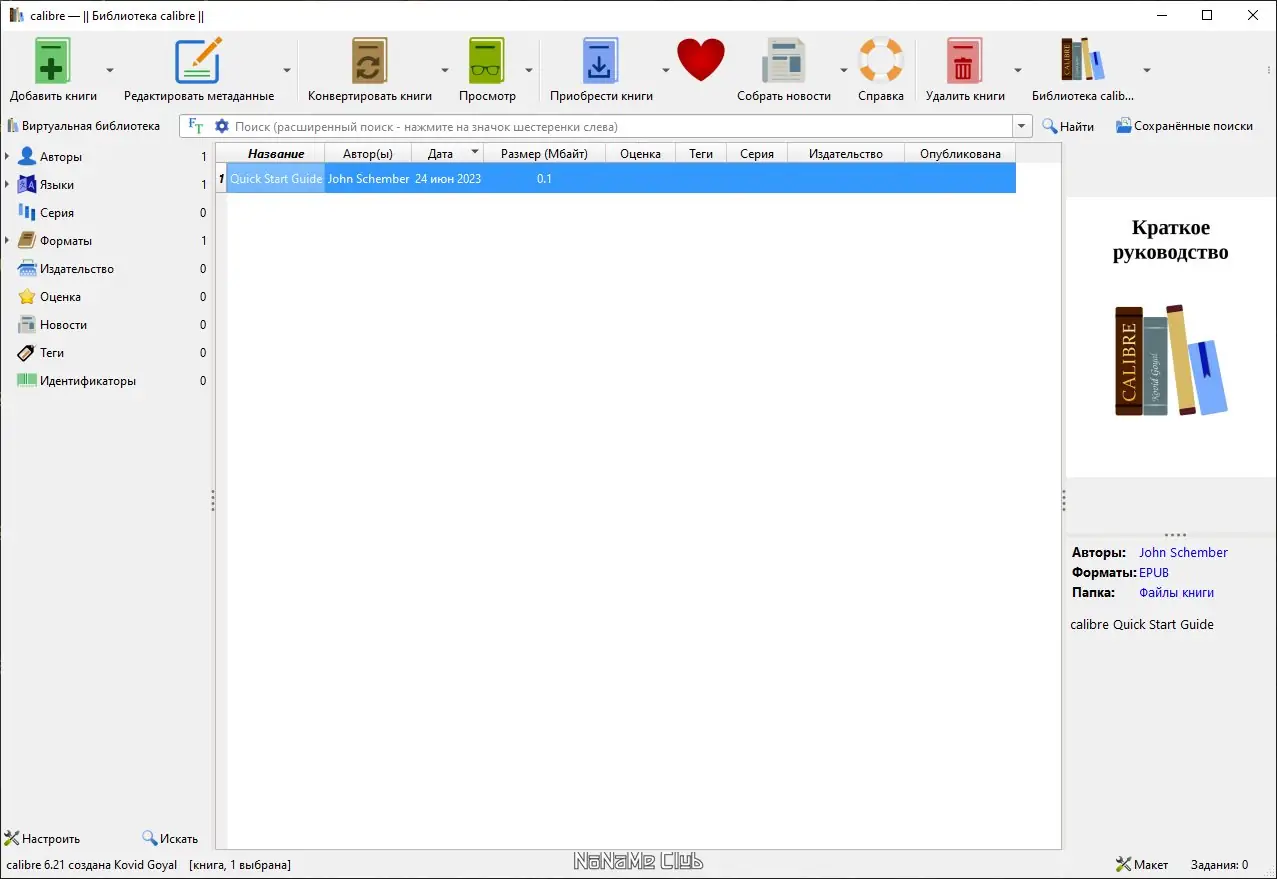
Task: Sort by Серия column header
Action: coord(757,153)
